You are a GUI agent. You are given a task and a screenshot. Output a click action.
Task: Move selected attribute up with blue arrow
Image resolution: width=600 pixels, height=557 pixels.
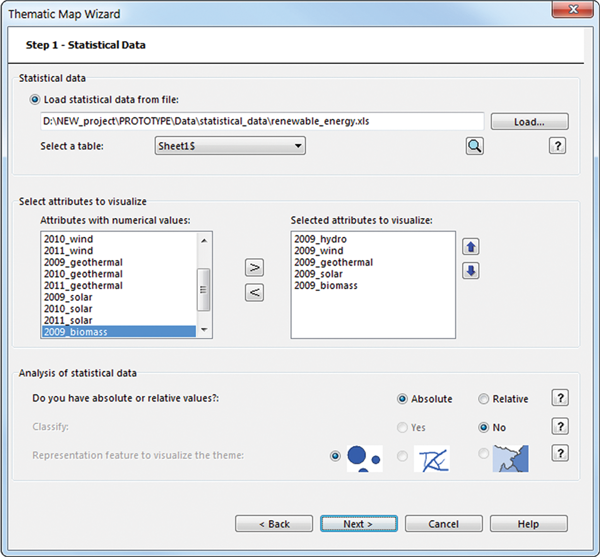pyautogui.click(x=471, y=247)
